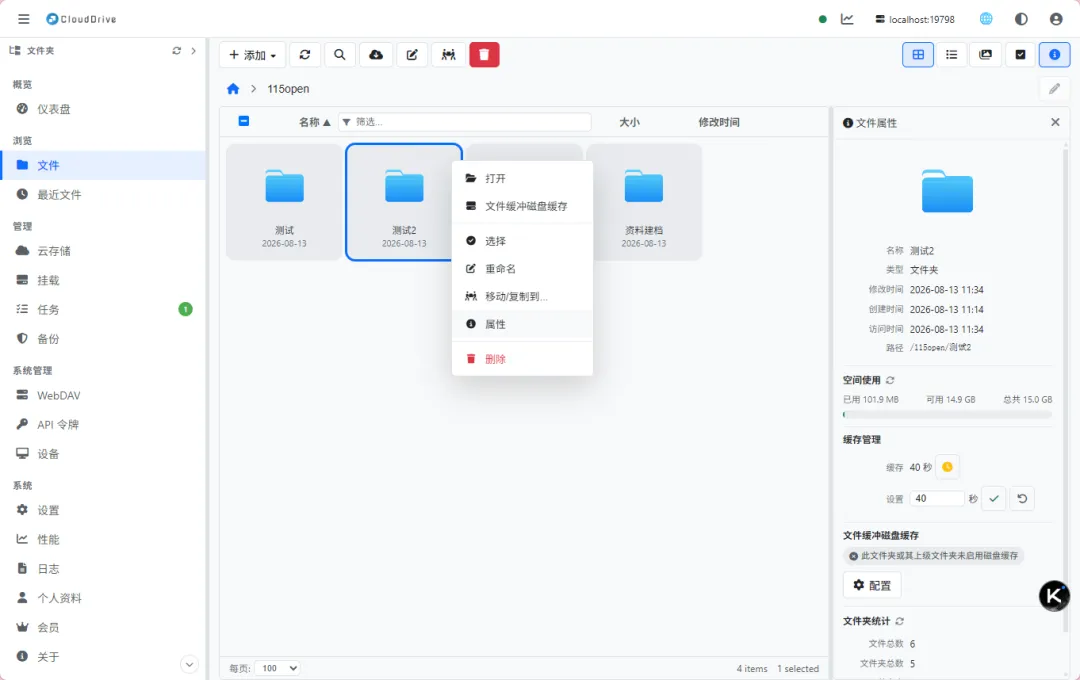Click the language globe icon
The image size is (1080, 680).
click(986, 19)
